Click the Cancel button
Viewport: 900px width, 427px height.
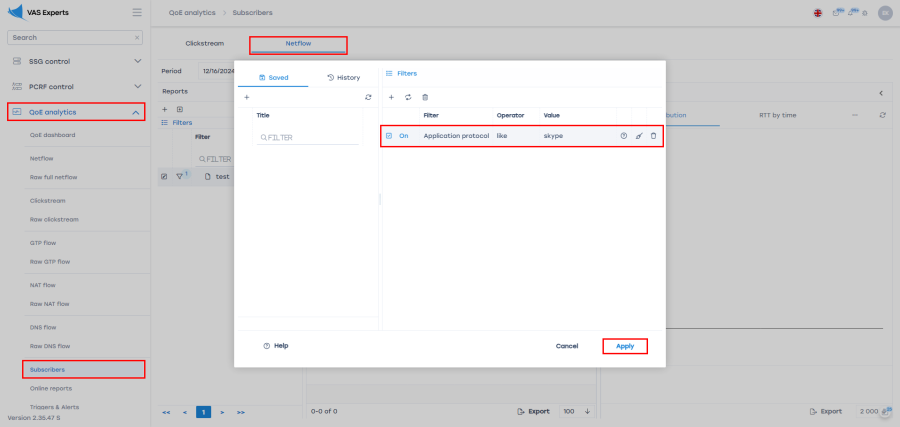tap(567, 346)
